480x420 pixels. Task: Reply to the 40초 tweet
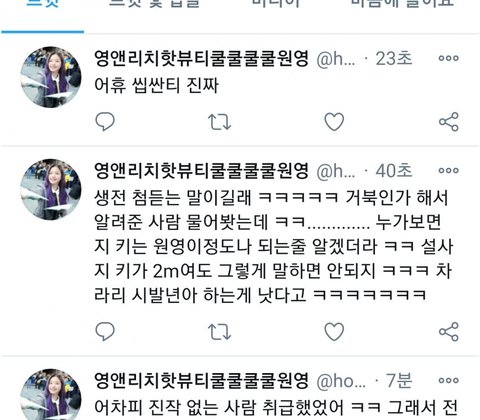click(x=105, y=331)
